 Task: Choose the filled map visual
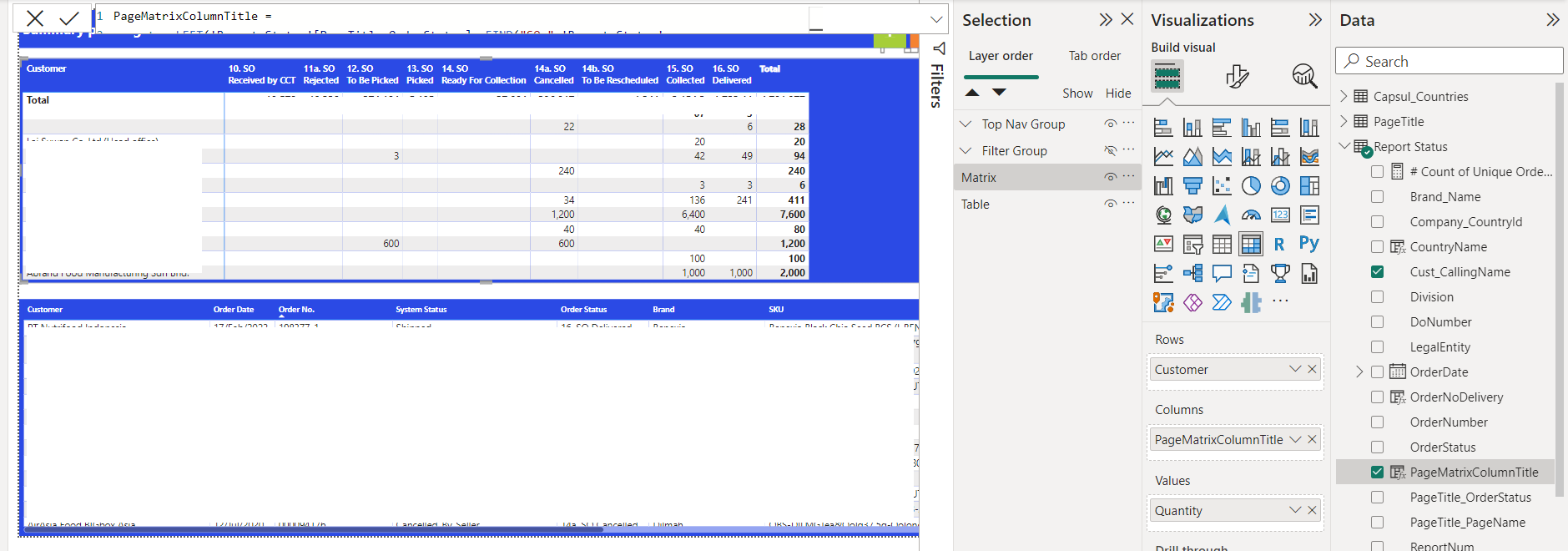tap(1192, 215)
